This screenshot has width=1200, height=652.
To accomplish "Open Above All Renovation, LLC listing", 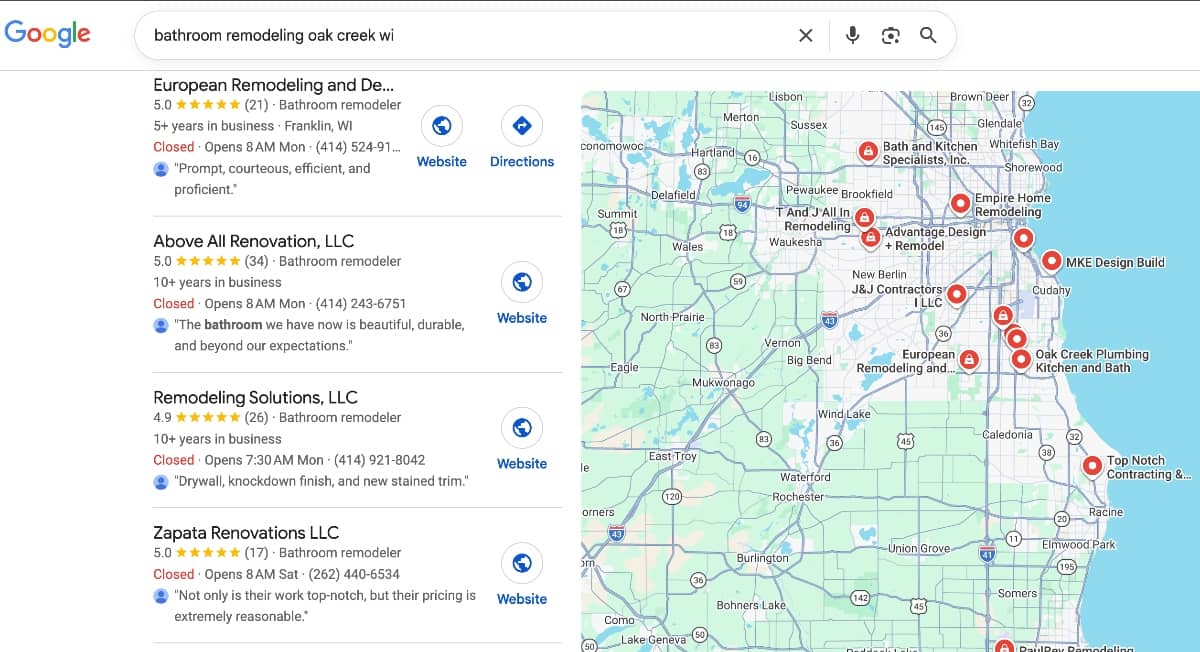I will 253,241.
